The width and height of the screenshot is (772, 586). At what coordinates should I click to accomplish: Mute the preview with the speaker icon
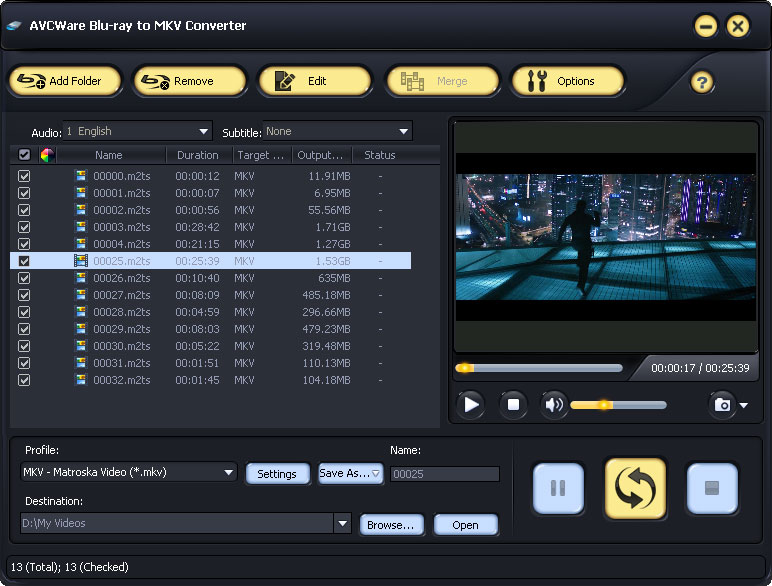[x=554, y=405]
